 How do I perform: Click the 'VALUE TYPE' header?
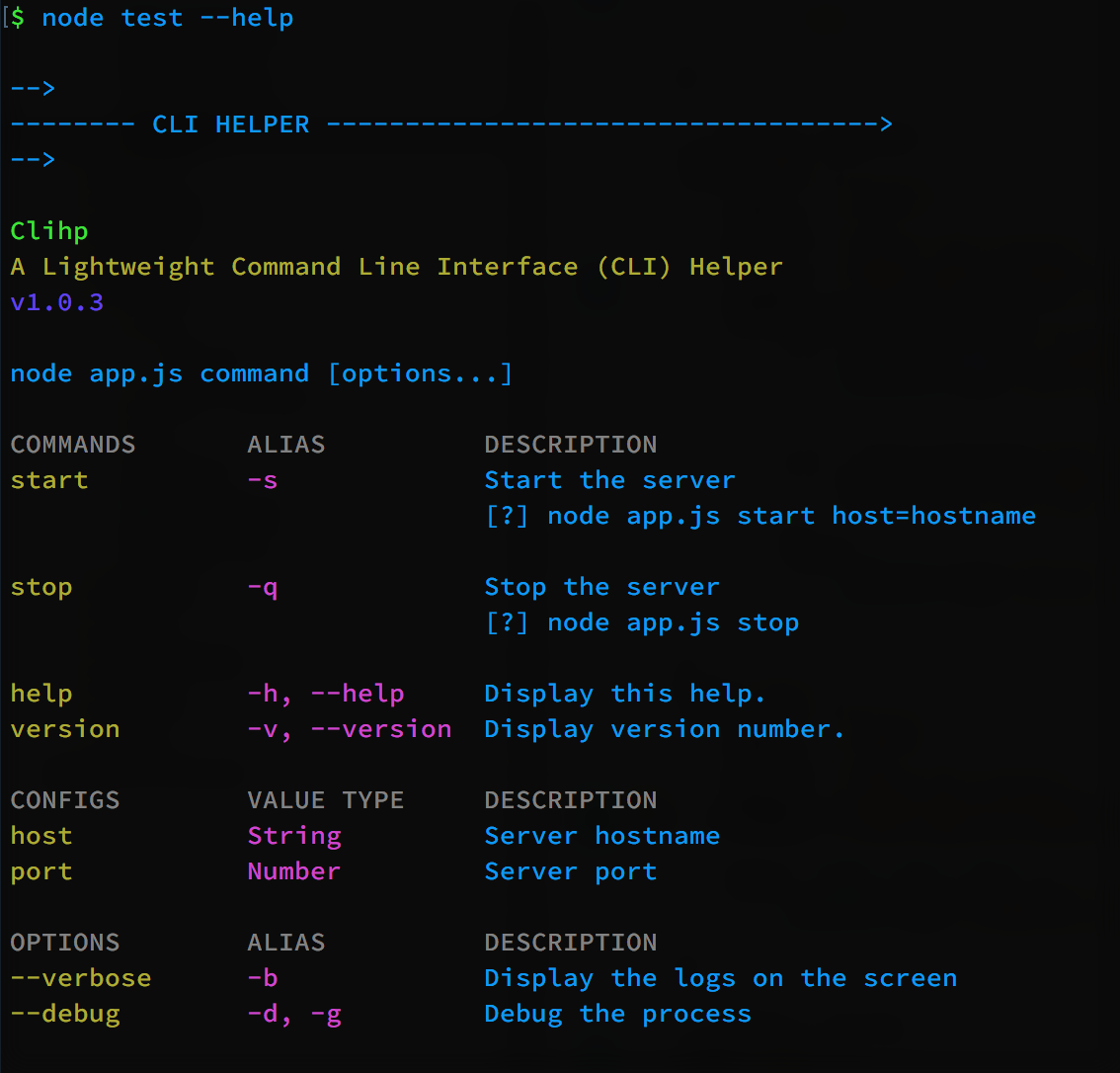coord(326,800)
